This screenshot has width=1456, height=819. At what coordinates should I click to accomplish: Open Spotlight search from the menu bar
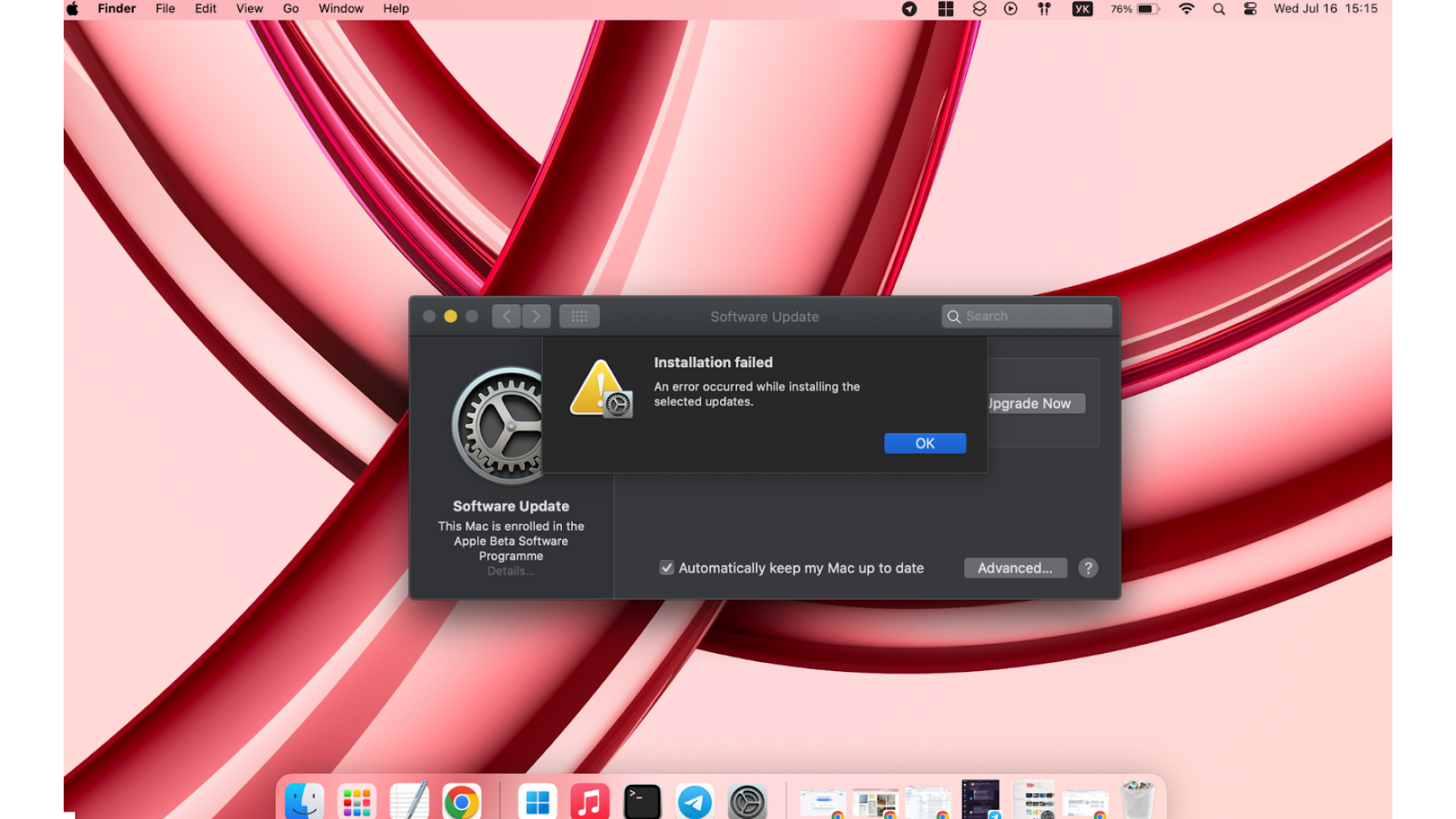point(1218,9)
